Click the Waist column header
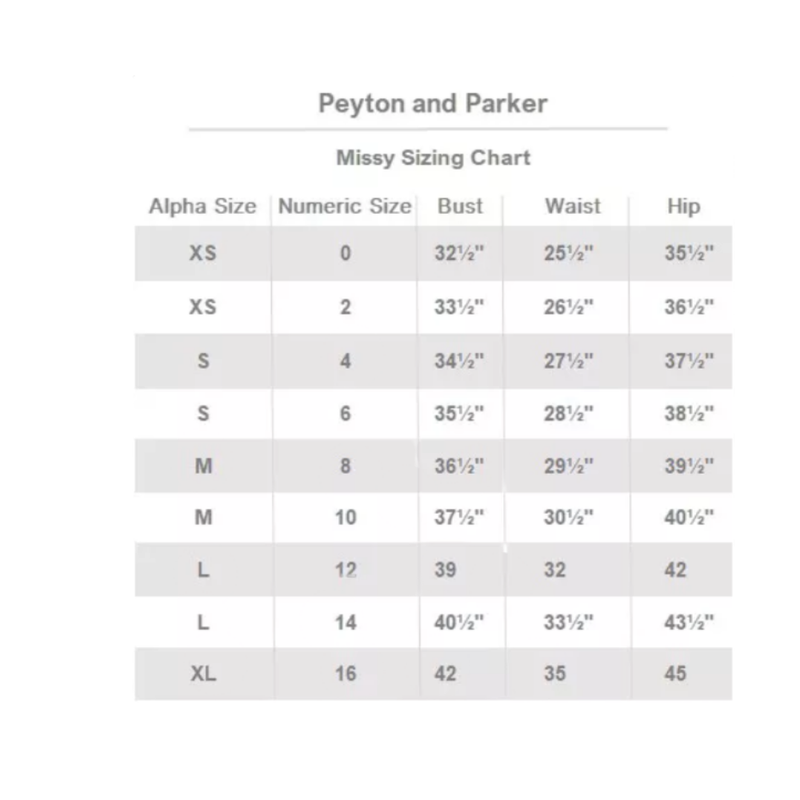This screenshot has width=800, height=800. [573, 207]
